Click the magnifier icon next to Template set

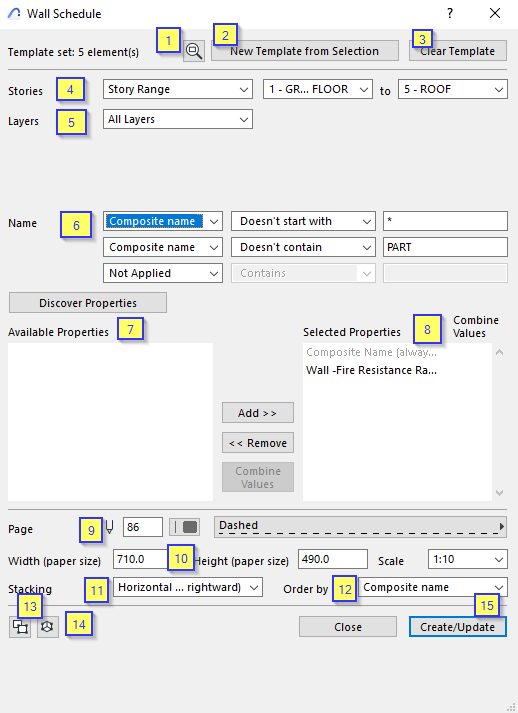pyautogui.click(x=194, y=51)
